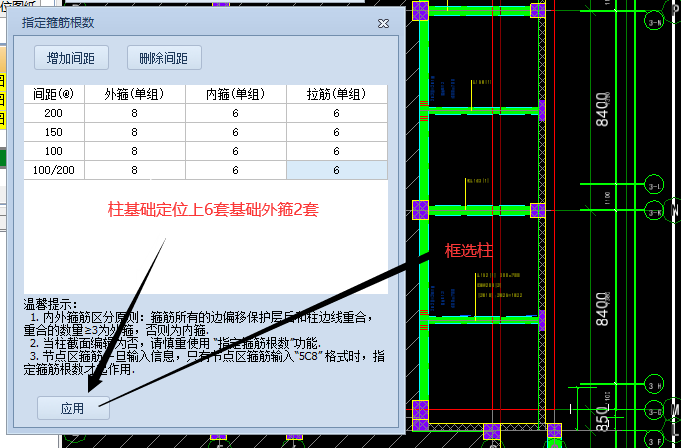
Task: Edit 拉筋 value in the 100 row
Action: (337, 151)
